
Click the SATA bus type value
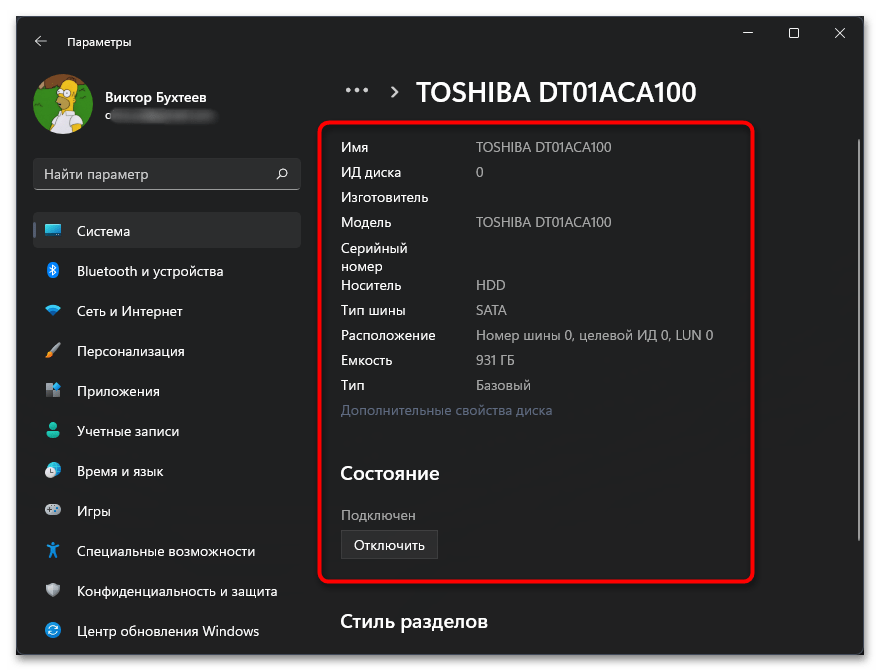491,310
